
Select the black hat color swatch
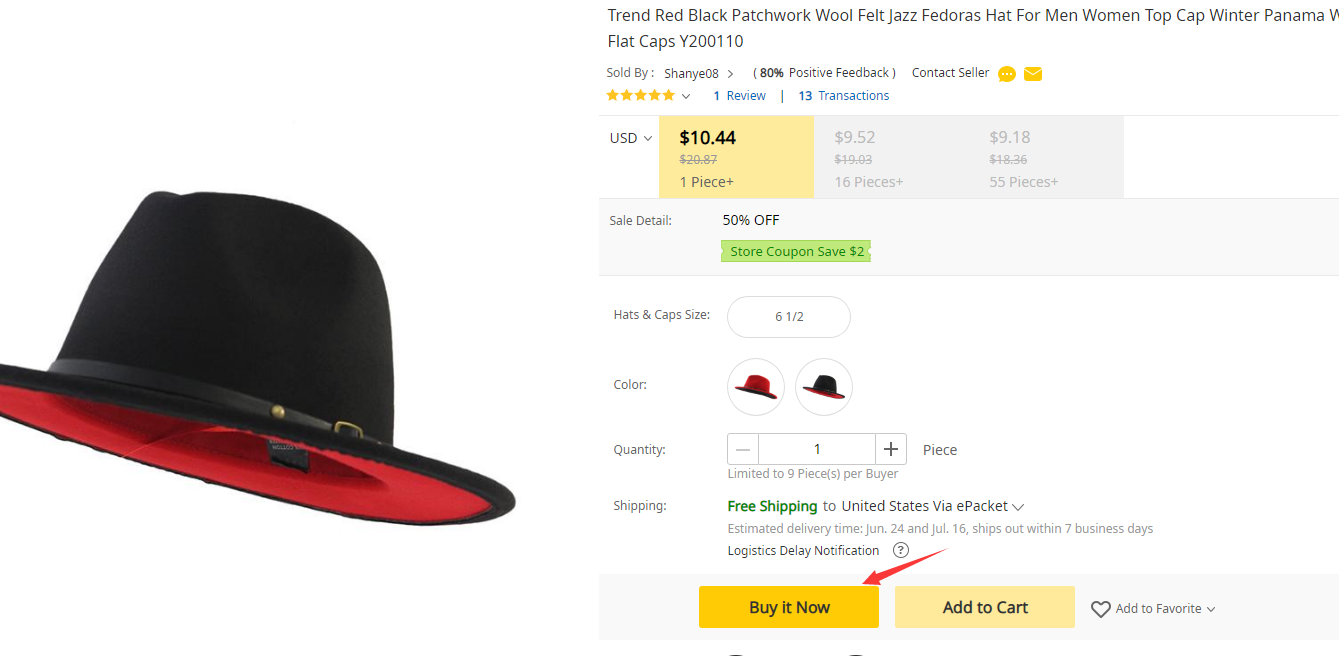tap(824, 387)
